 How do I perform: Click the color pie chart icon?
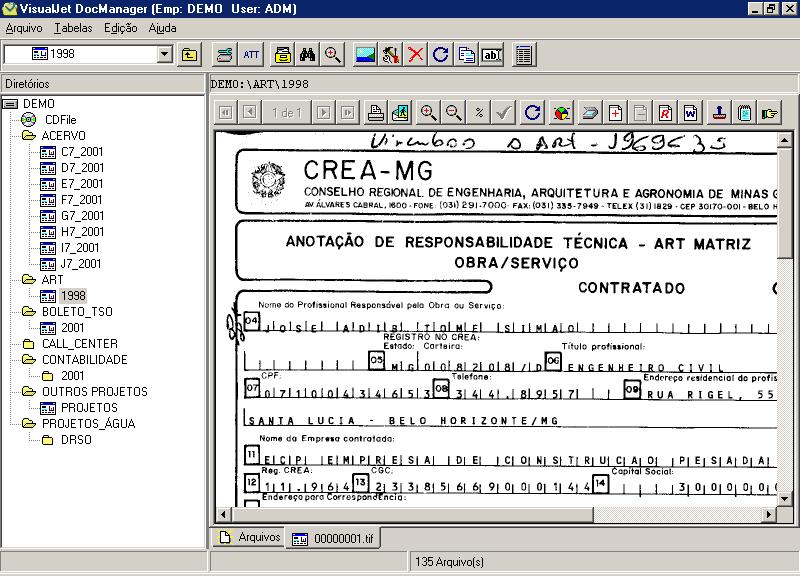(x=561, y=113)
